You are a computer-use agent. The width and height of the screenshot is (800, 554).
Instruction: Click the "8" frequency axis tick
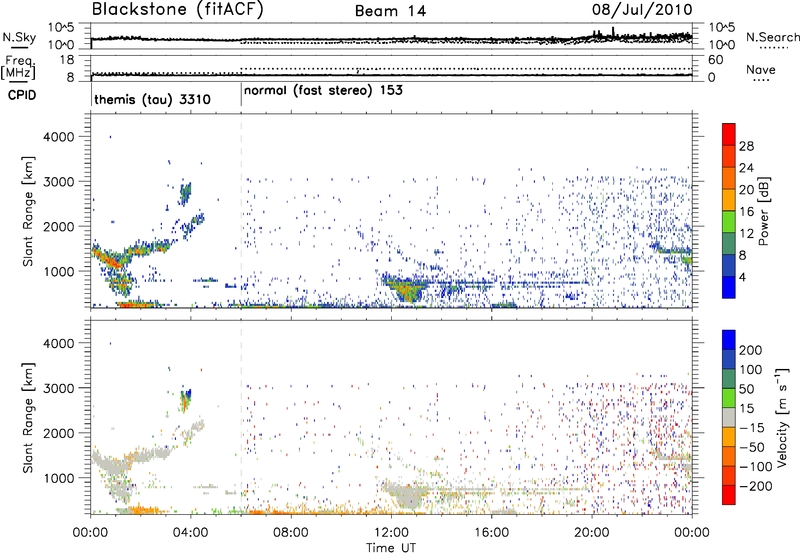(70, 78)
